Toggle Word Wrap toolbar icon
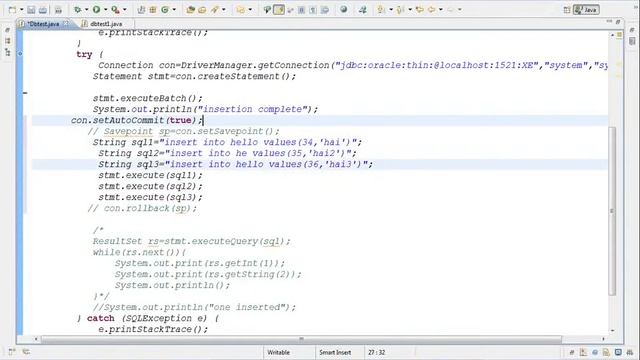The image size is (640, 360). click(x=291, y=9)
